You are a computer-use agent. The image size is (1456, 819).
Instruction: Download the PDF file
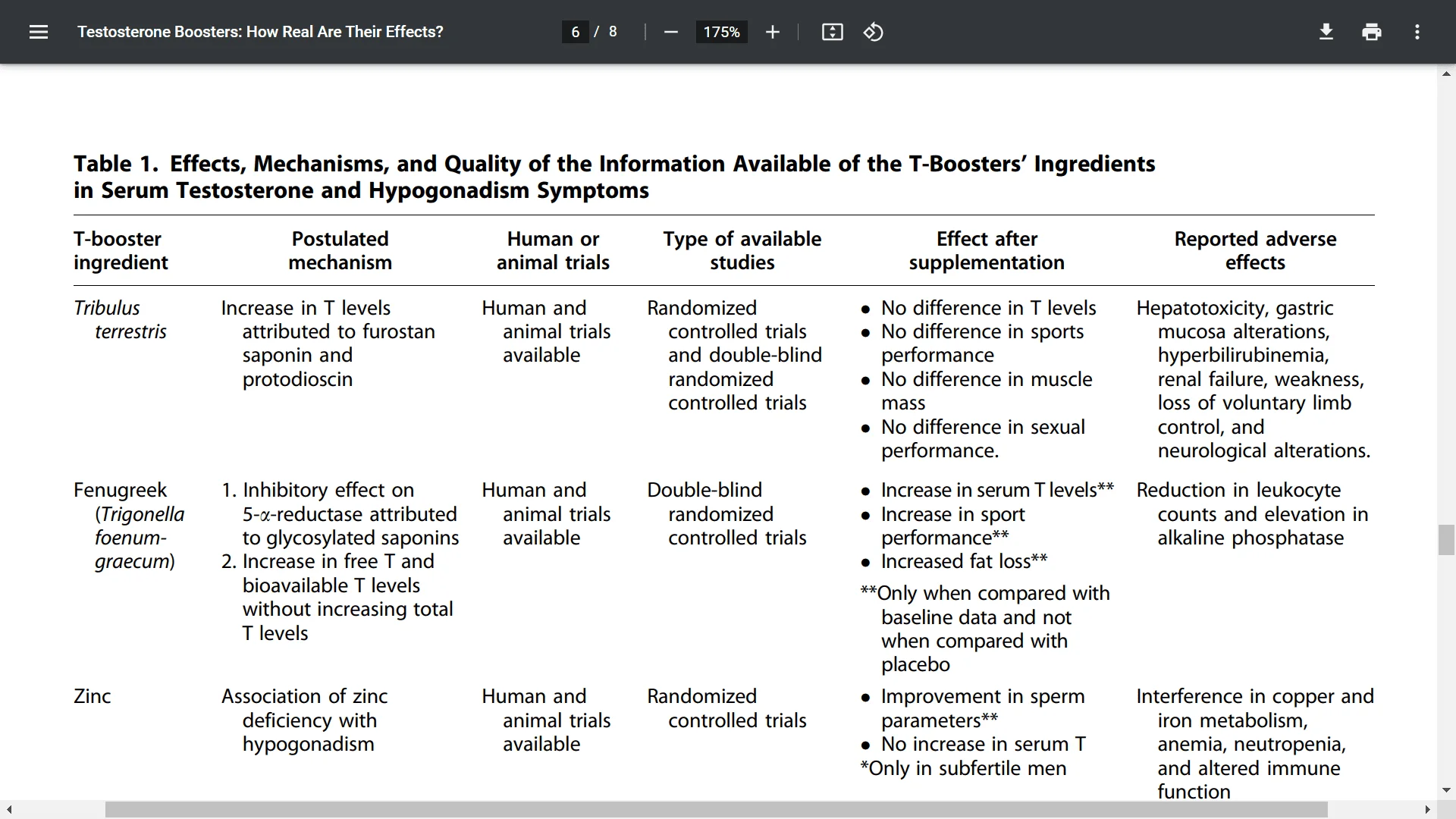1326,32
